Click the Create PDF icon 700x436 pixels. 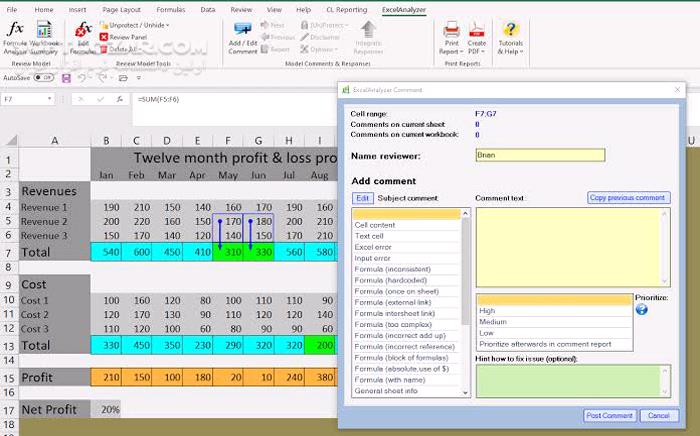[476, 30]
